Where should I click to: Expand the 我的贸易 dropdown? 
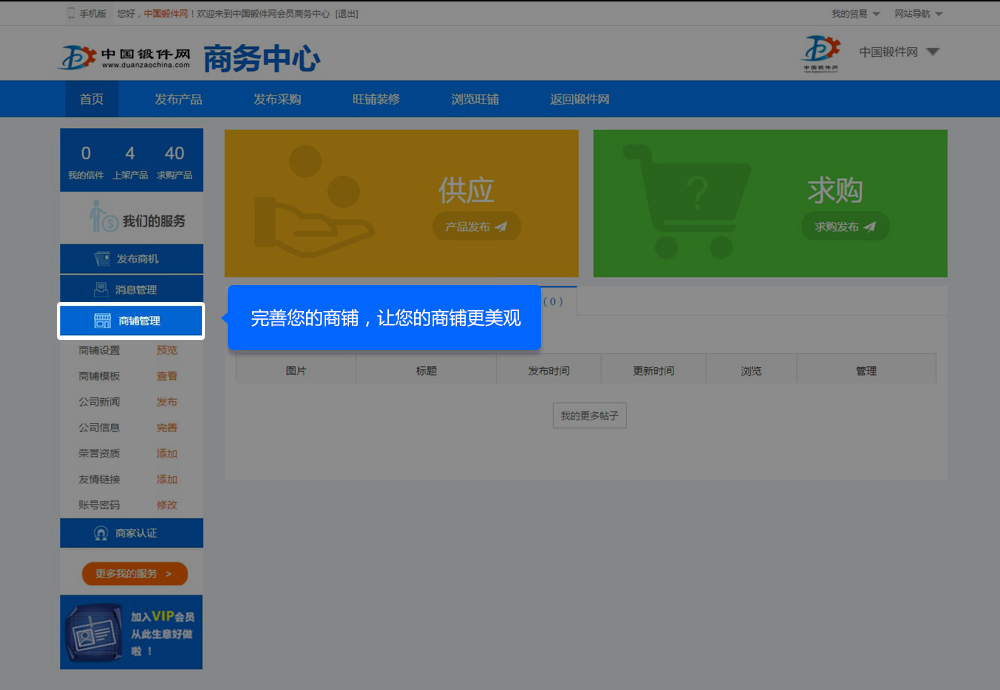pos(855,14)
